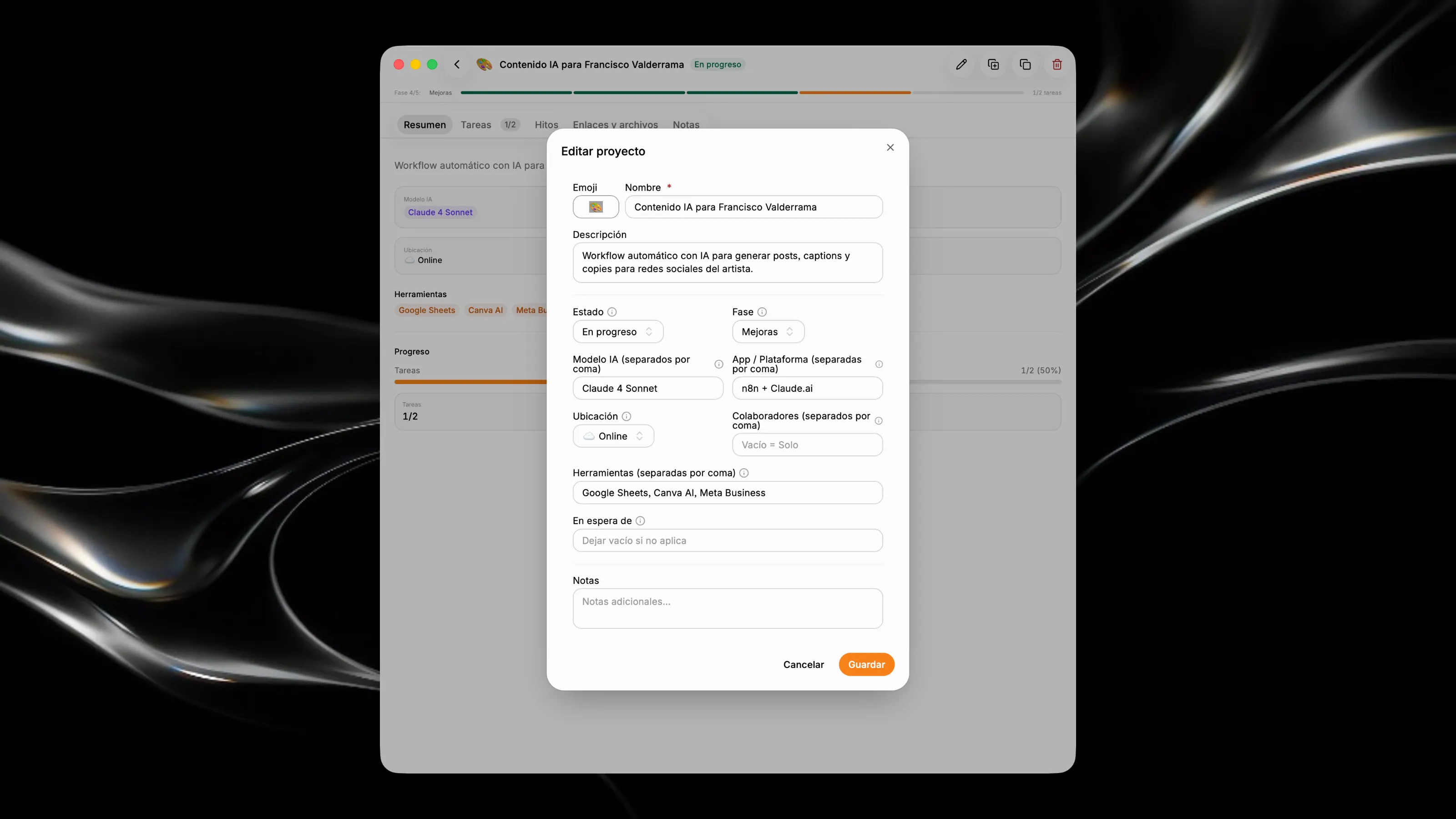This screenshot has width=1456, height=819.
Task: Click the Colaboradores field Vacío = Solo
Action: (807, 445)
